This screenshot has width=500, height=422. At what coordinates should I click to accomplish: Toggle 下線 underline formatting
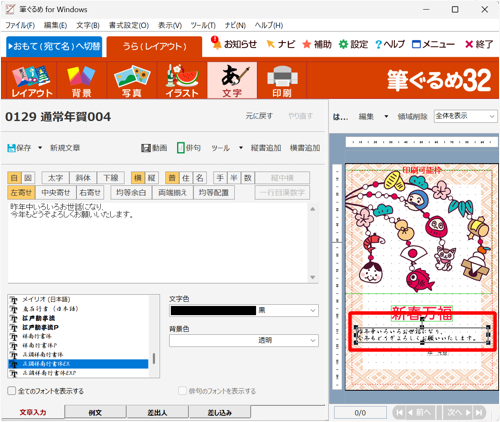click(x=111, y=178)
